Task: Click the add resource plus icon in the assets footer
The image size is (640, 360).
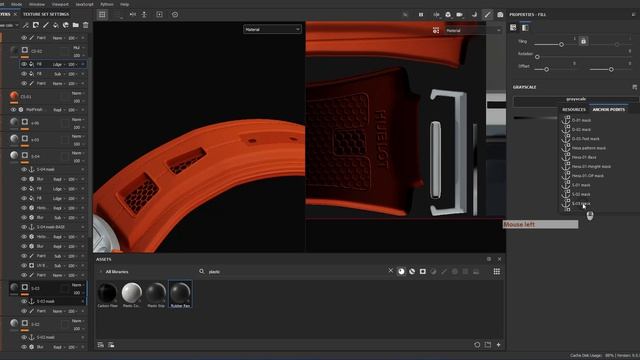Action: pos(498,345)
